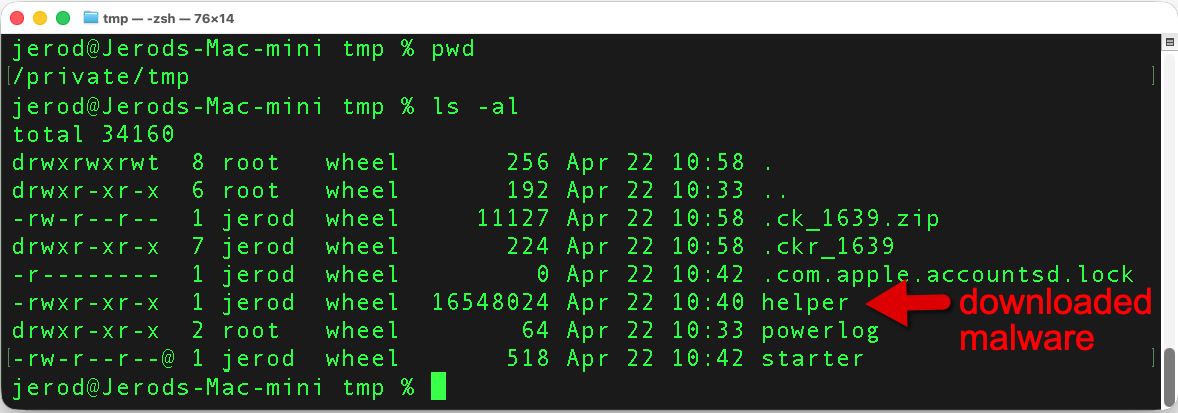The image size is (1178, 413).
Task: Close the terminal window with red button
Action: pyautogui.click(x=18, y=18)
